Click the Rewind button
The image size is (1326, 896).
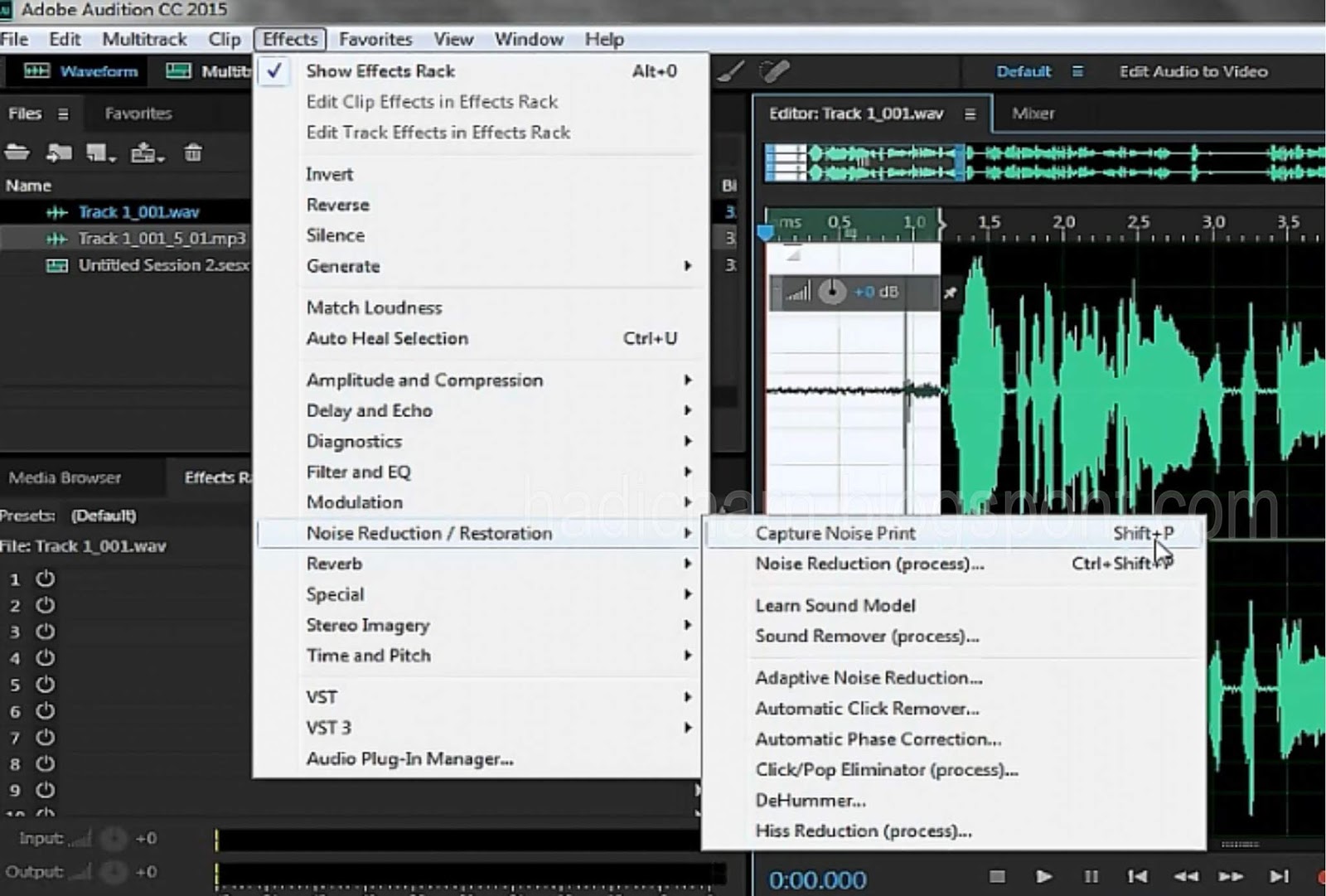[1185, 876]
